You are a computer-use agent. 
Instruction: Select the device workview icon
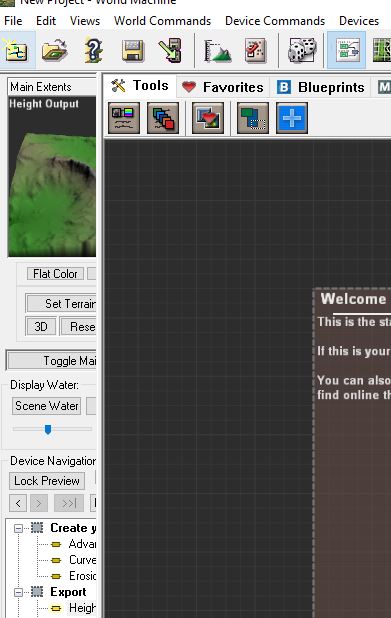346,50
